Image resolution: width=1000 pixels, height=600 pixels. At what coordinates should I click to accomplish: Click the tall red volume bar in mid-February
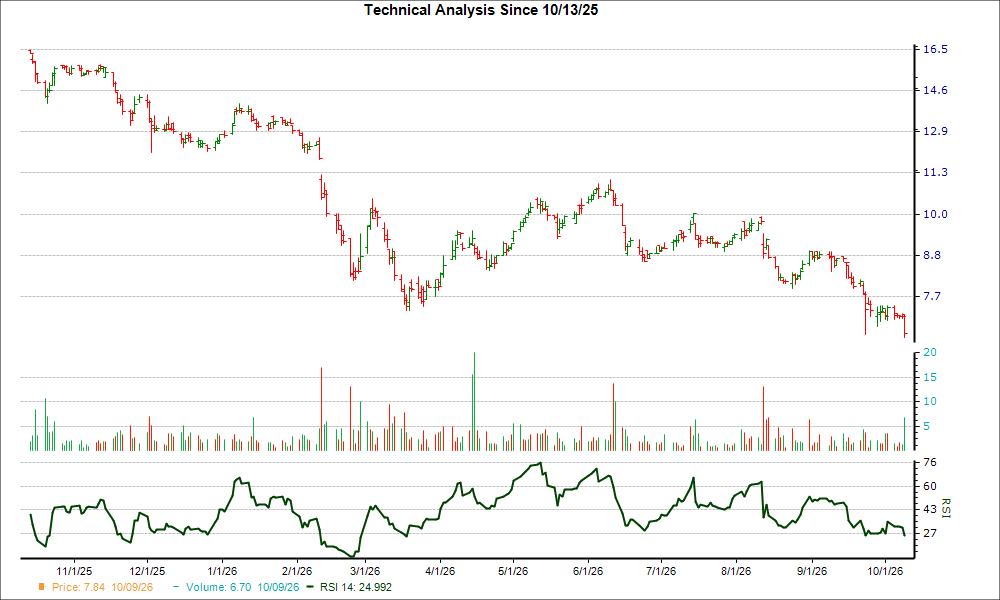coord(321,409)
